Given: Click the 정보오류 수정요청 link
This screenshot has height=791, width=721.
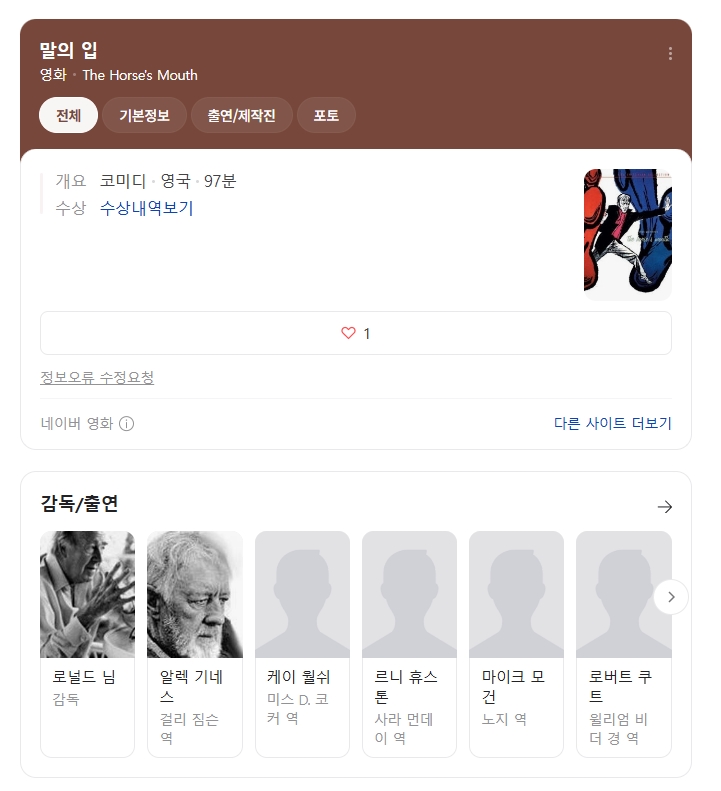Looking at the screenshot, I should [97, 377].
